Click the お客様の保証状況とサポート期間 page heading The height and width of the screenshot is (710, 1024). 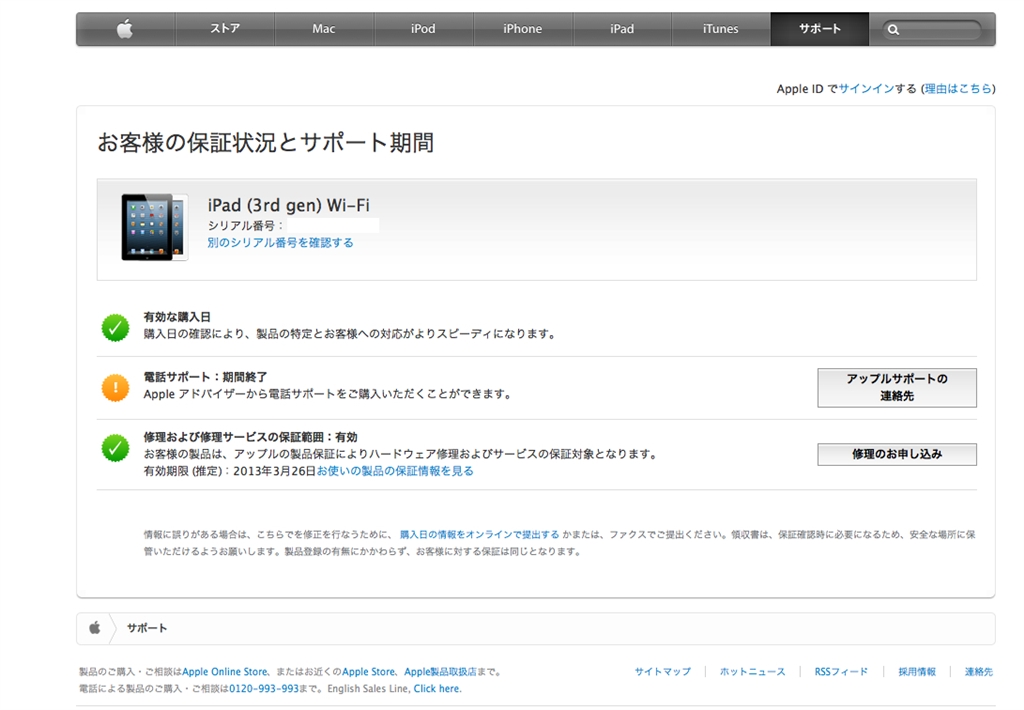click(266, 142)
